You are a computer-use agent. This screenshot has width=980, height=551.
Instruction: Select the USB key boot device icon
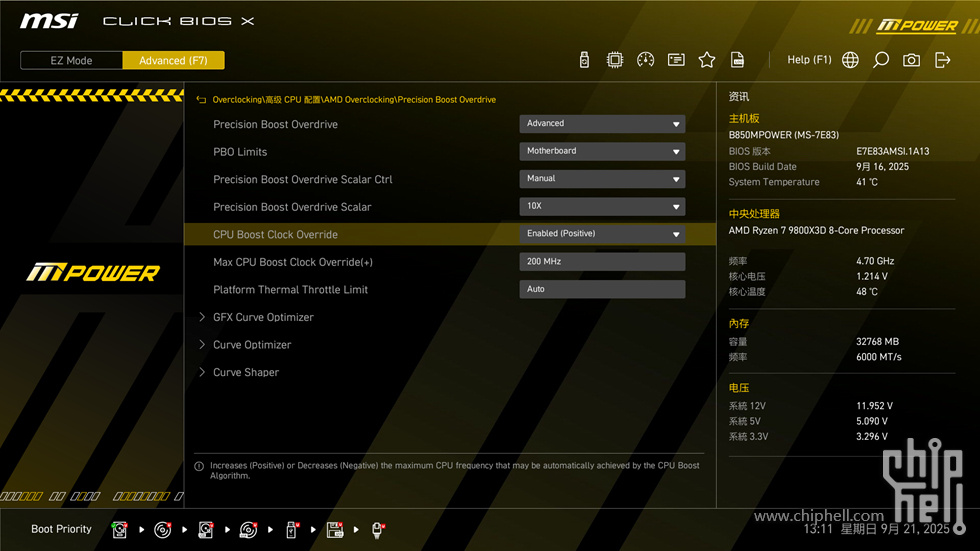coord(292,530)
